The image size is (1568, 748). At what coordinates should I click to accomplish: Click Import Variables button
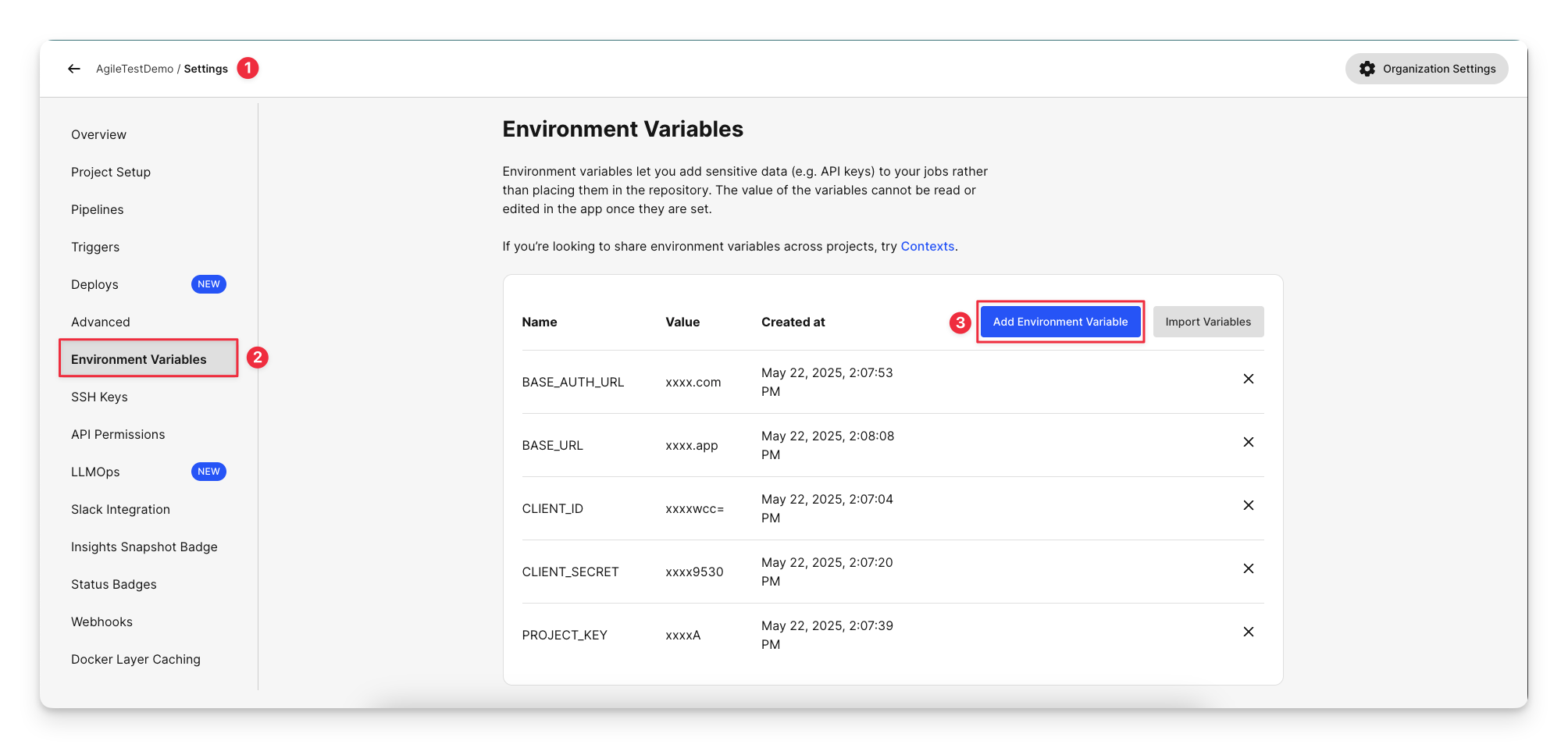coord(1207,322)
